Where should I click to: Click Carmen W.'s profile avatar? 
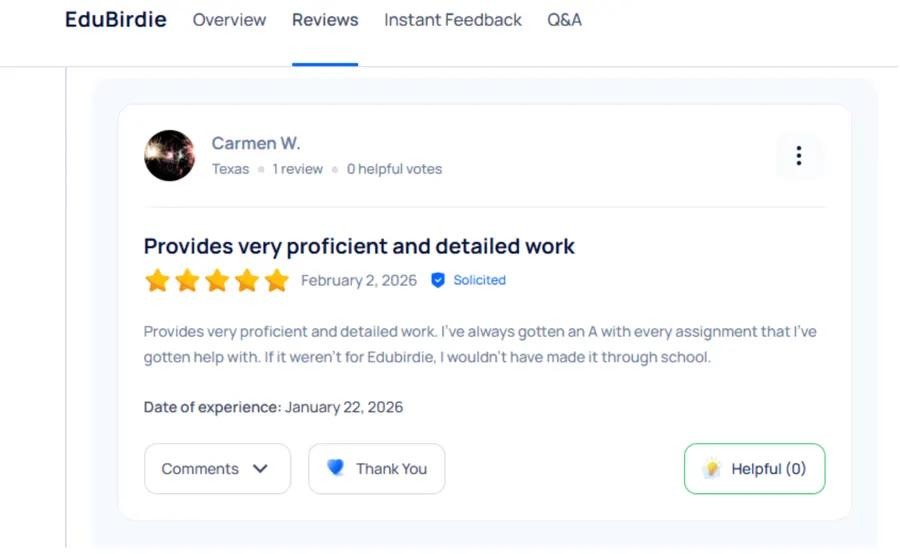point(169,155)
